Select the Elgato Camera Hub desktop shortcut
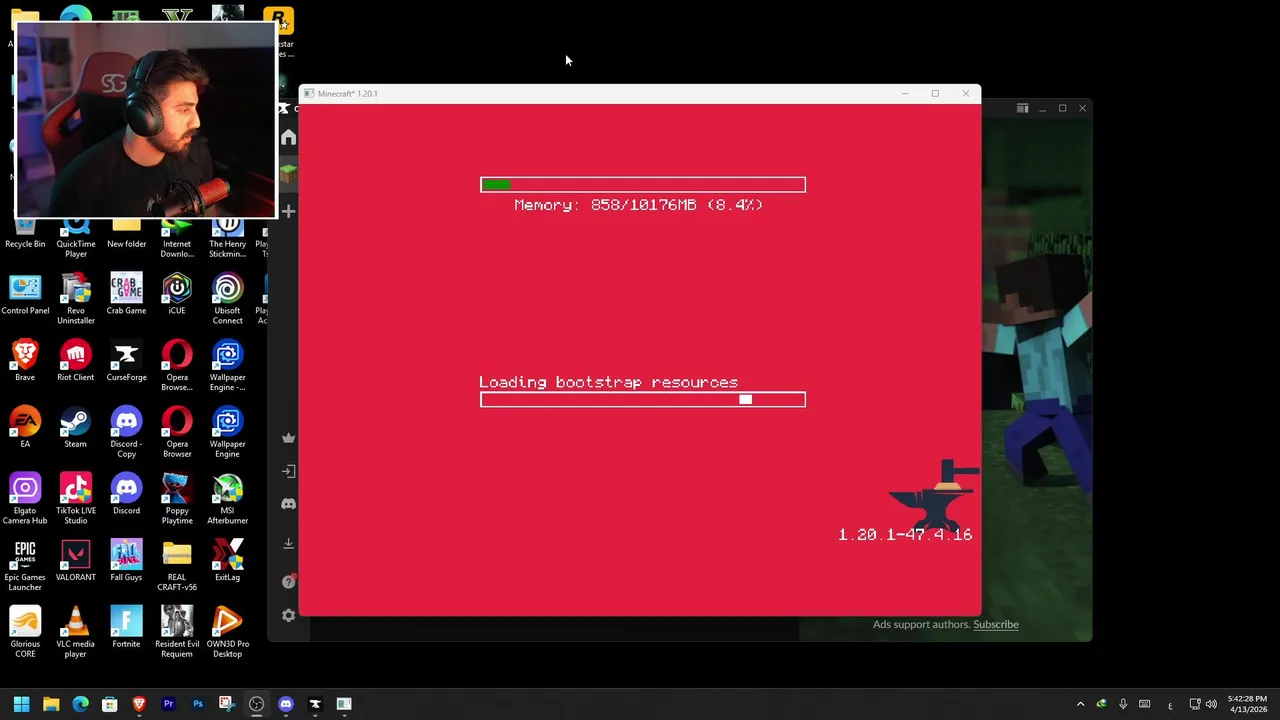 point(25,499)
